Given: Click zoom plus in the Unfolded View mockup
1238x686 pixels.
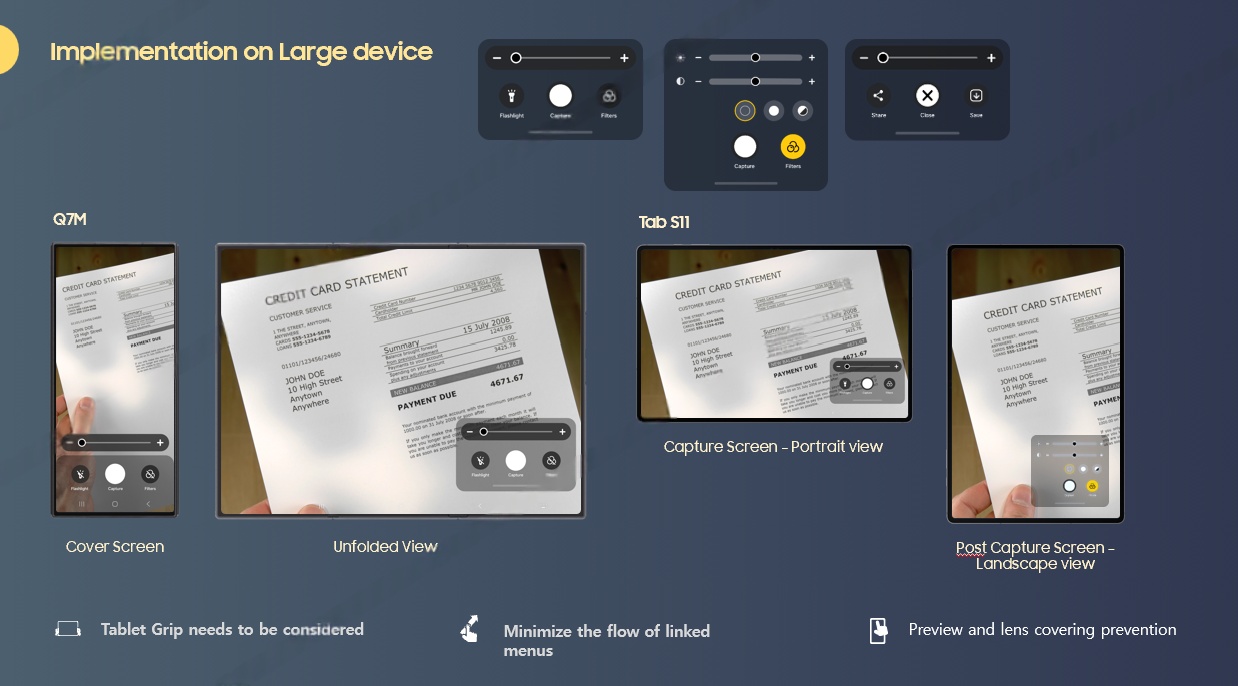Looking at the screenshot, I should pos(562,432).
